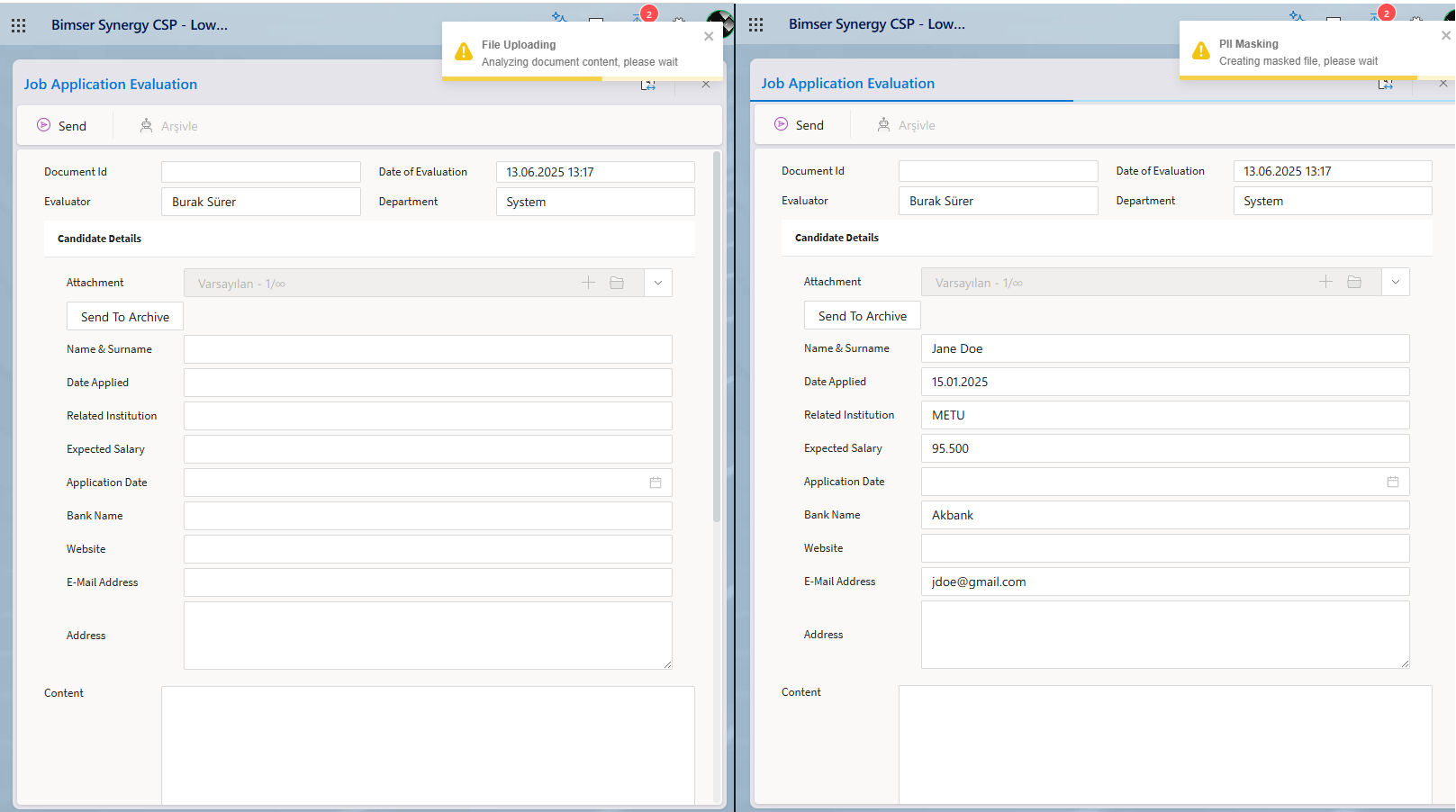Click the Address resize handle in left form

[667, 664]
